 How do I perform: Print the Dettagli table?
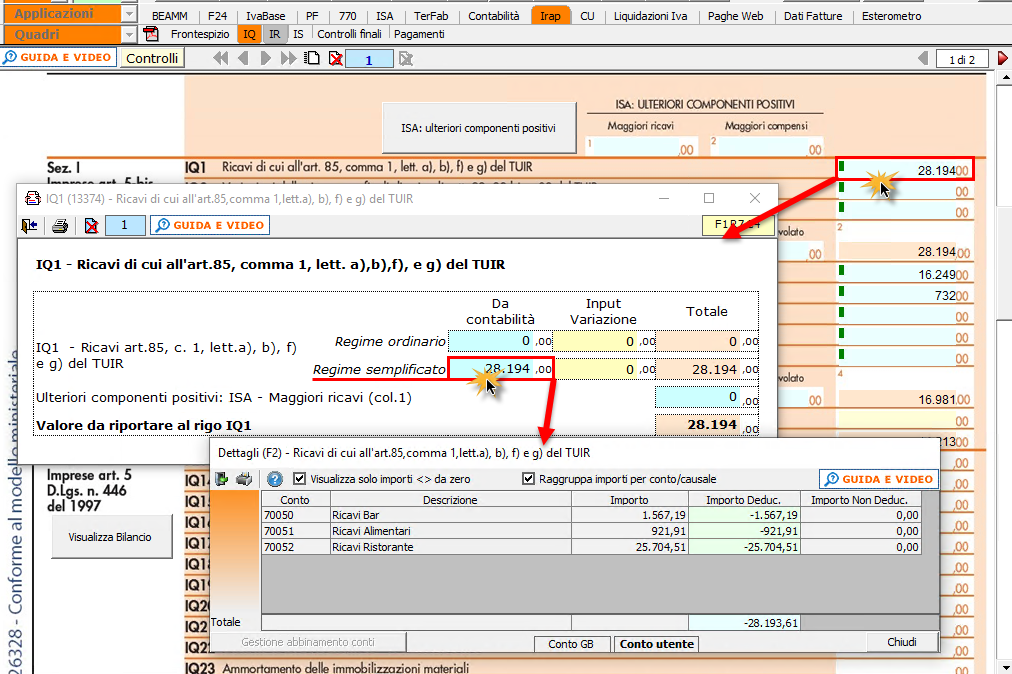coord(244,479)
